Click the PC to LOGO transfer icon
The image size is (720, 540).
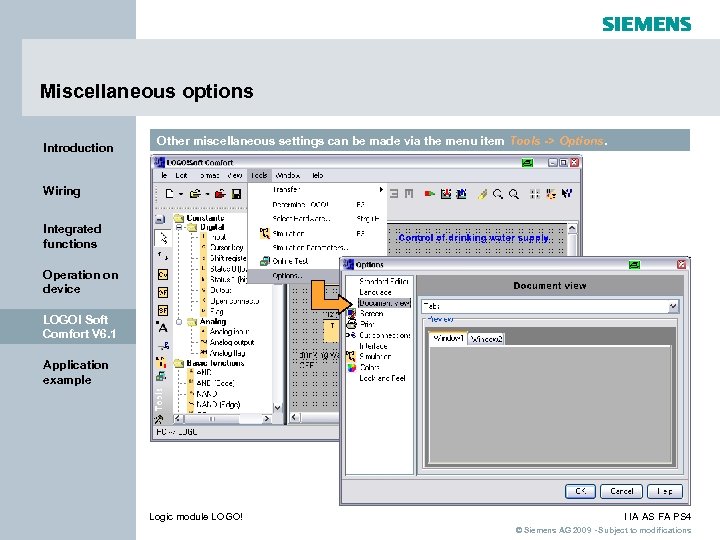coord(445,194)
